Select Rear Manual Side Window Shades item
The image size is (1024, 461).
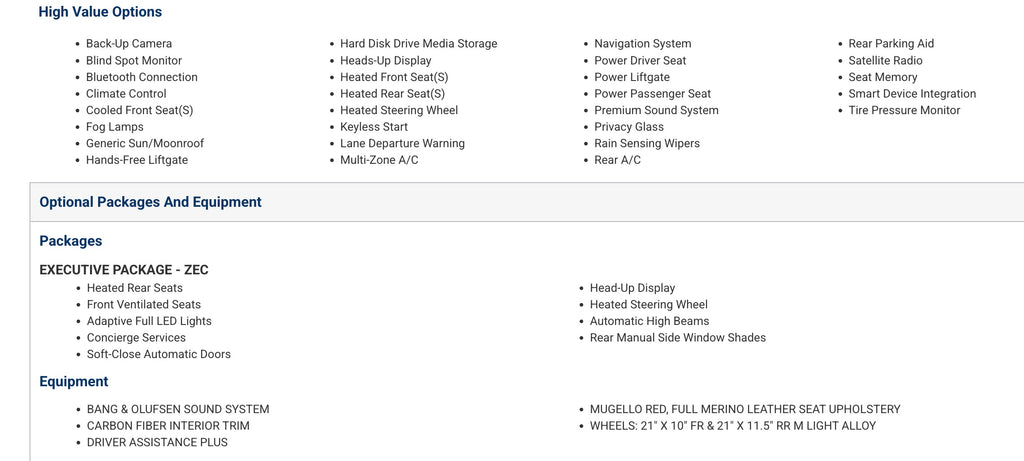pos(678,338)
